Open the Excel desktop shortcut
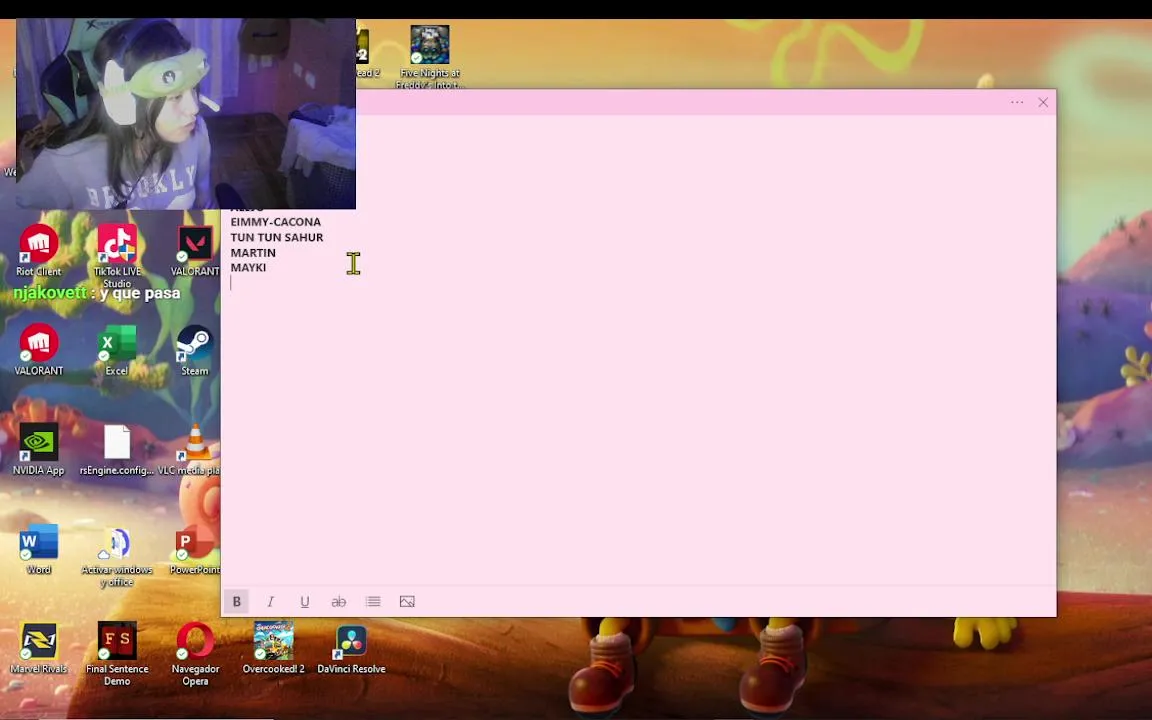The image size is (1152, 720). [117, 350]
